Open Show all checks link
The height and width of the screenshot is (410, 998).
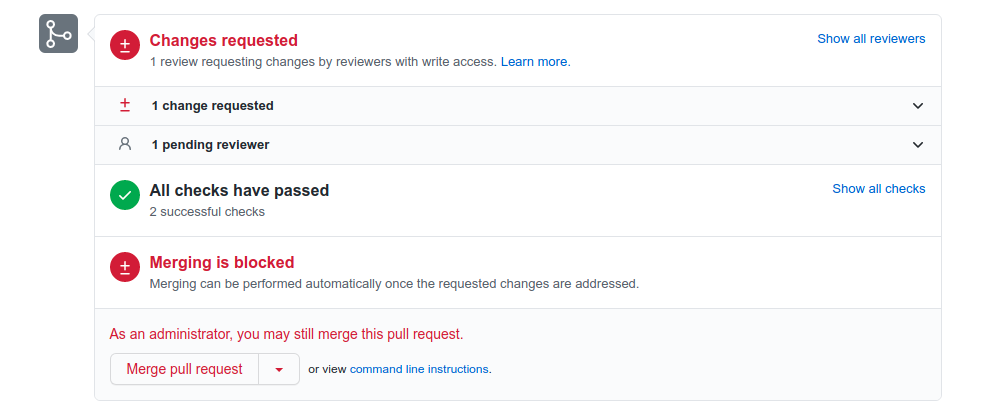click(879, 189)
